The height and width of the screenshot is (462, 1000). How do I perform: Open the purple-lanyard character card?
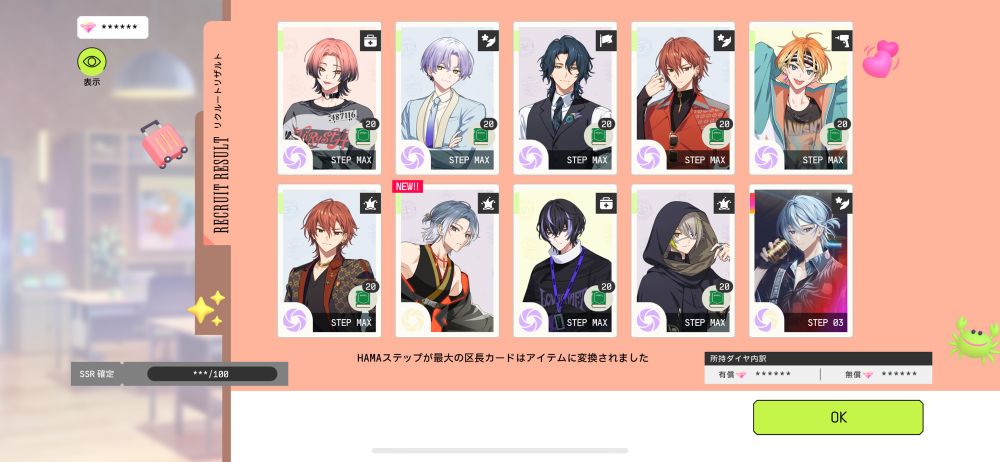tap(565, 260)
